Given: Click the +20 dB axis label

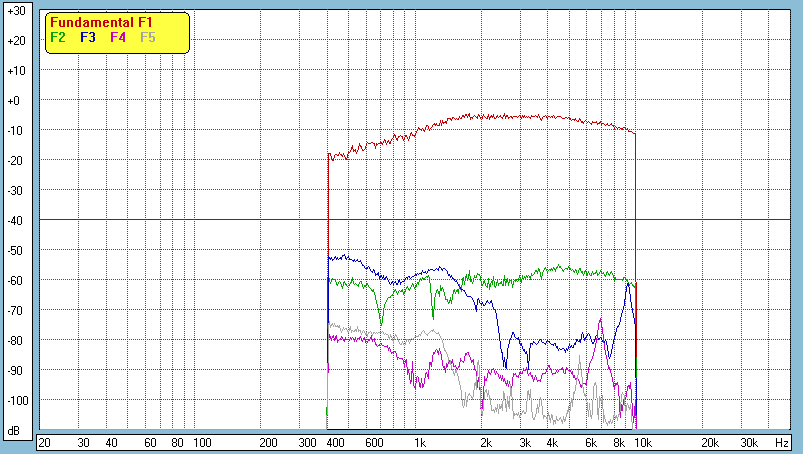Looking at the screenshot, I should 16,41.
